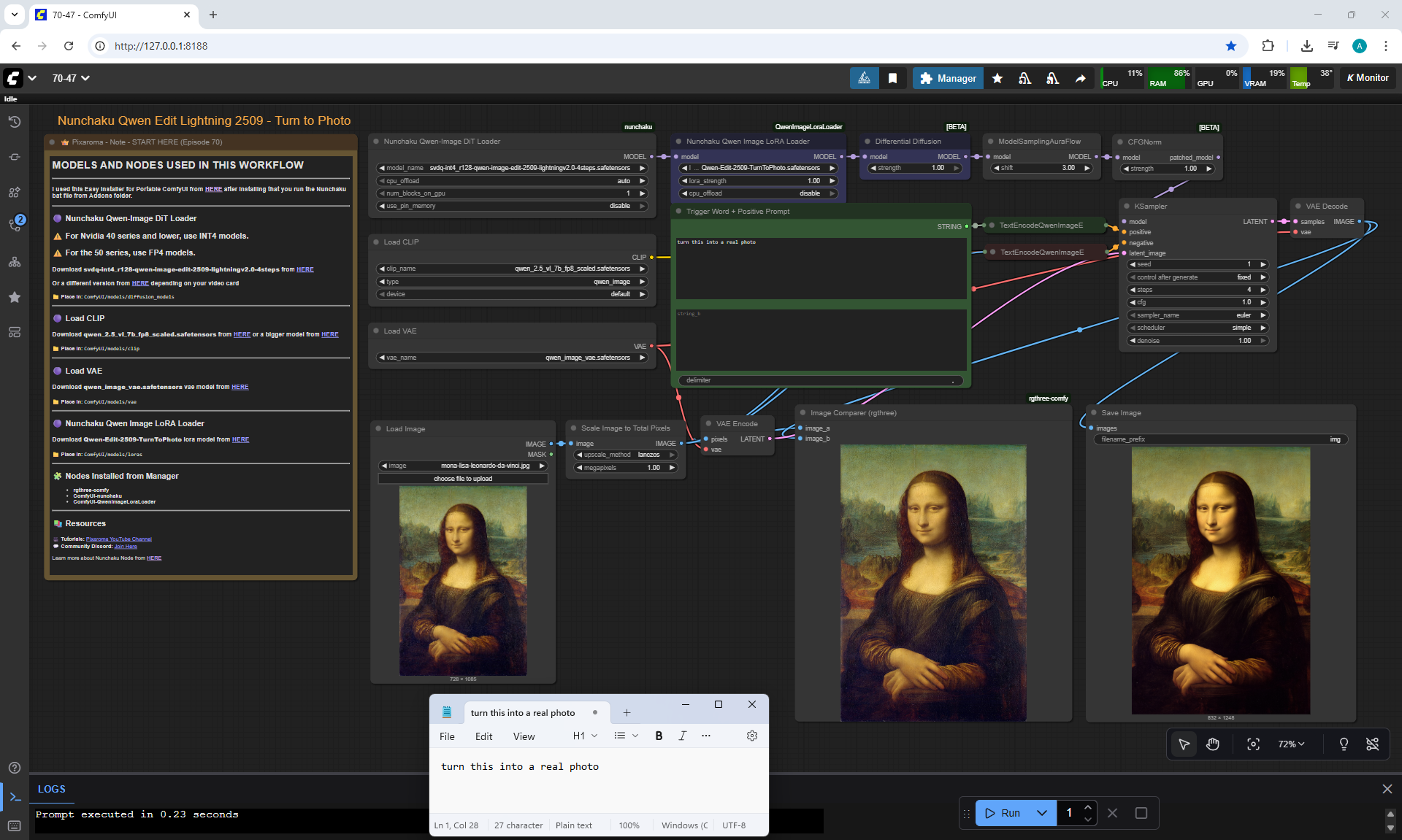This screenshot has width=1402, height=840.
Task: Open the queue history sidebar icon
Action: coord(15,122)
